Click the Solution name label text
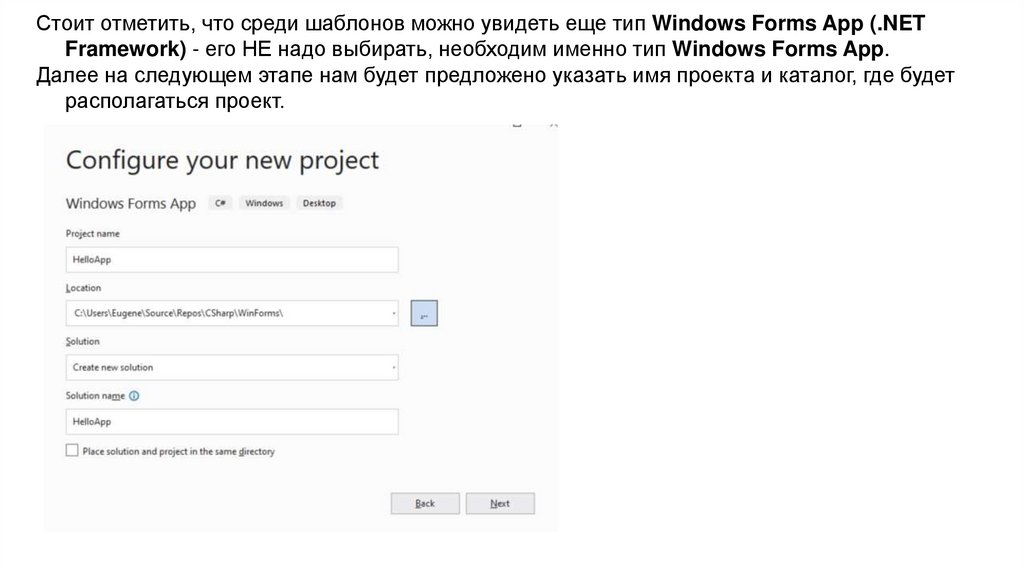Image resolution: width=1024 pixels, height=574 pixels. point(96,396)
